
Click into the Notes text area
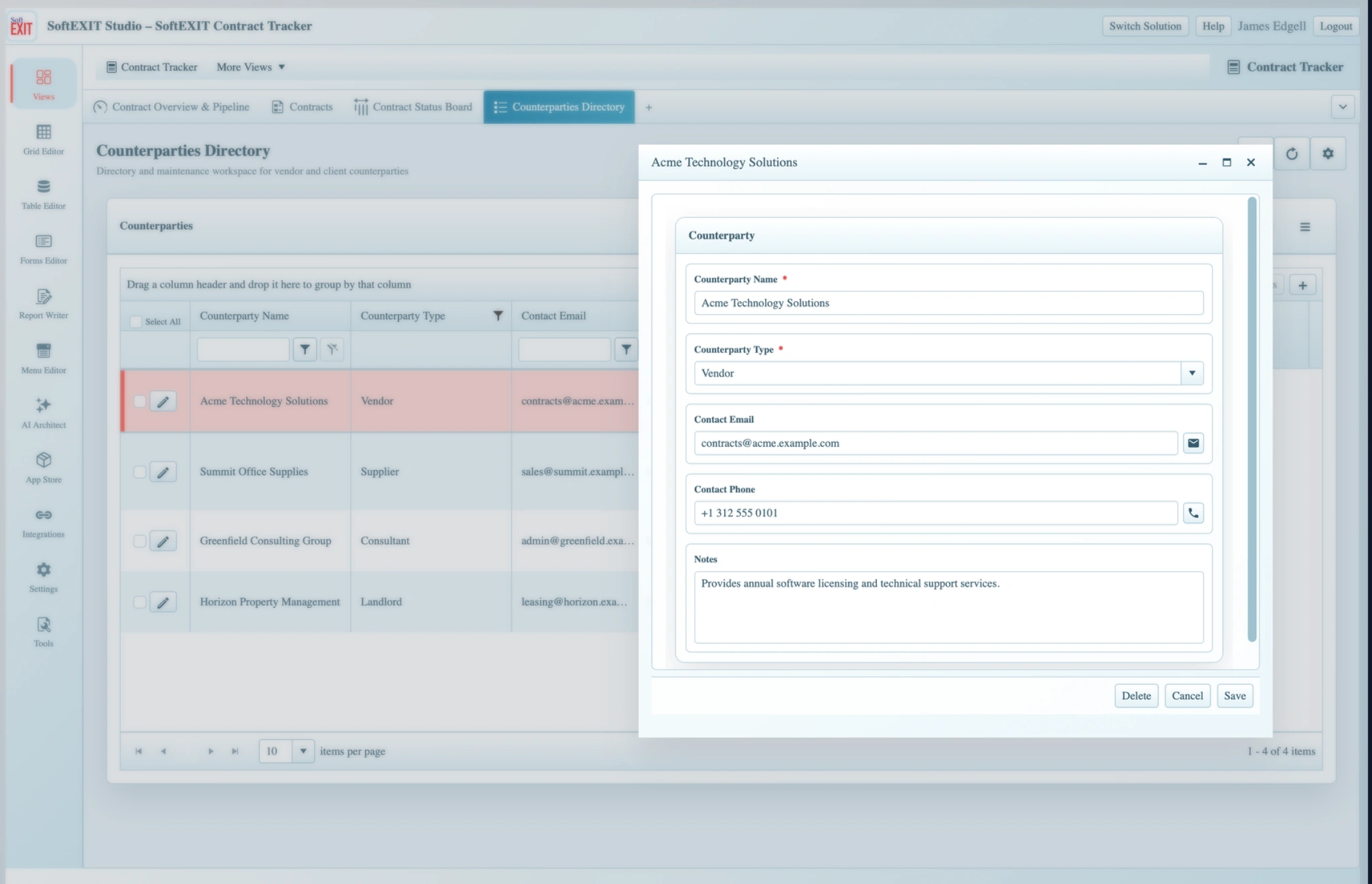[x=949, y=607]
